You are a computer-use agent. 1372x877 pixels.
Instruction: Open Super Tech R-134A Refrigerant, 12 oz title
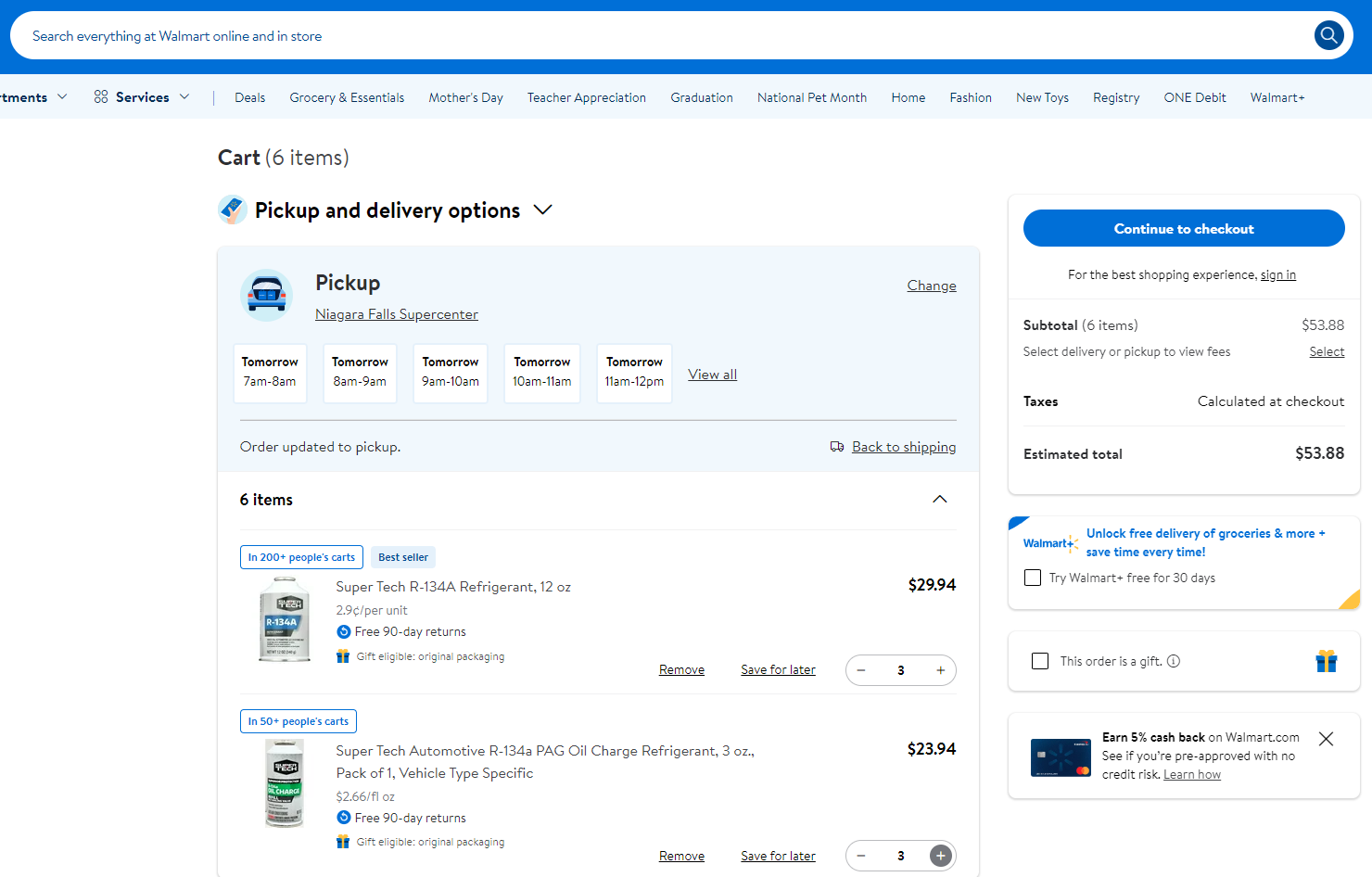point(453,587)
